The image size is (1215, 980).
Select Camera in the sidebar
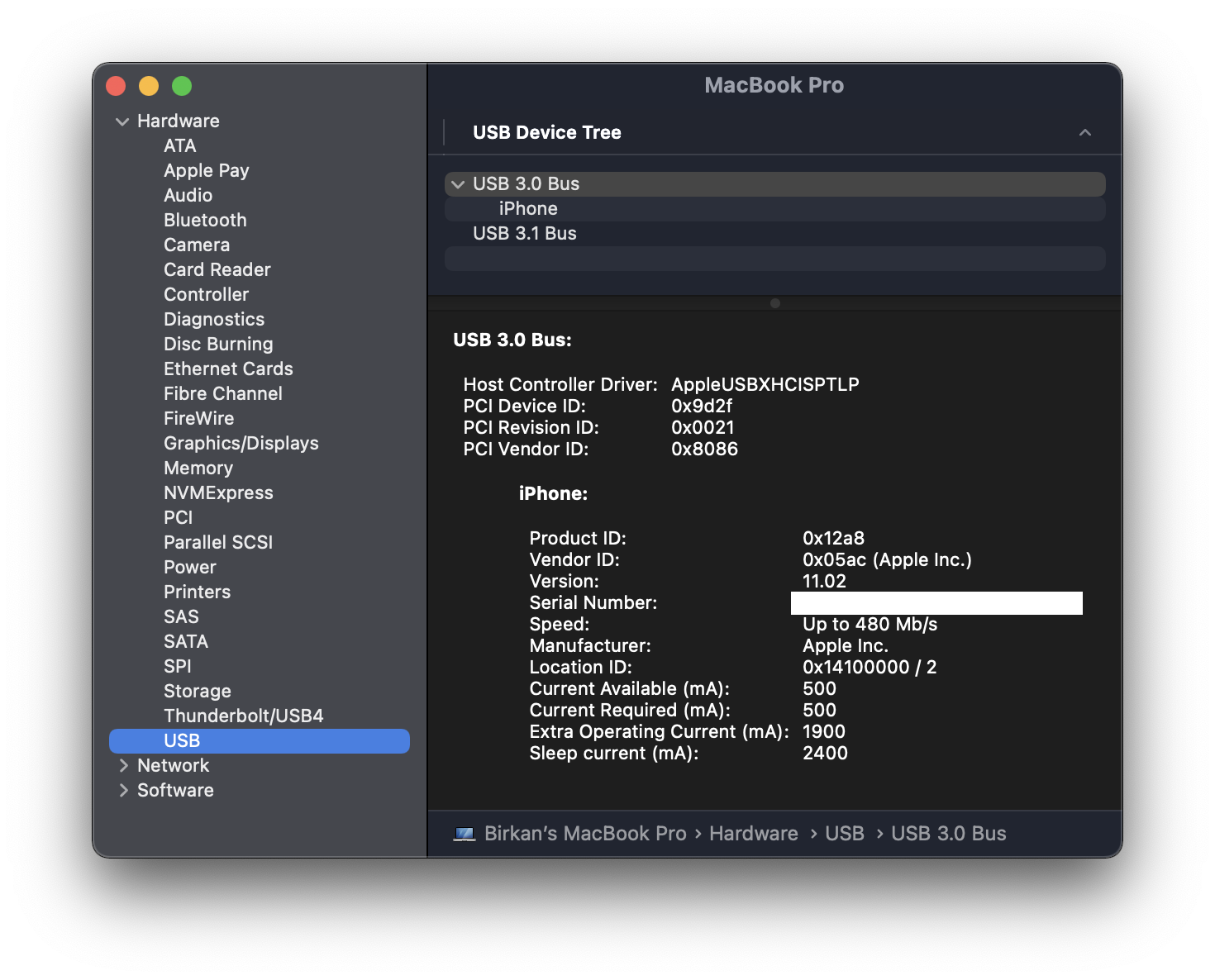tap(197, 245)
